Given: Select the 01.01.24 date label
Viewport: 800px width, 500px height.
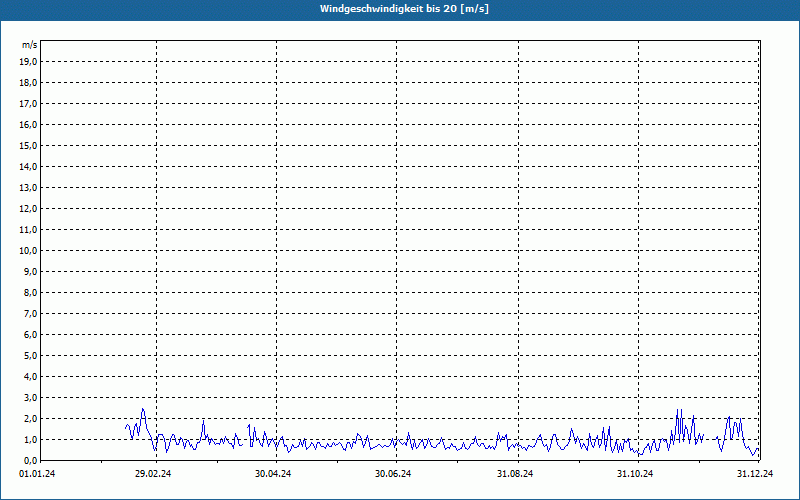Looking at the screenshot, I should 37,474.
